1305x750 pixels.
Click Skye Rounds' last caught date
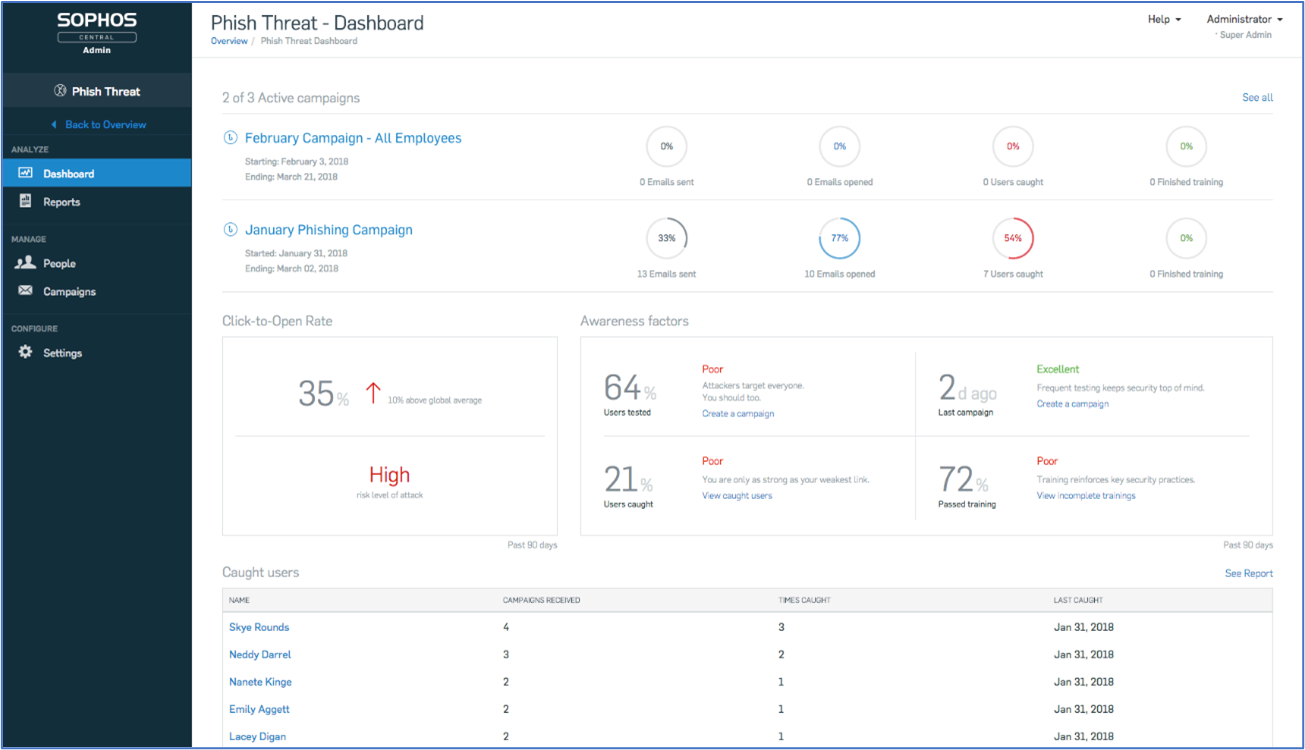tap(1084, 627)
